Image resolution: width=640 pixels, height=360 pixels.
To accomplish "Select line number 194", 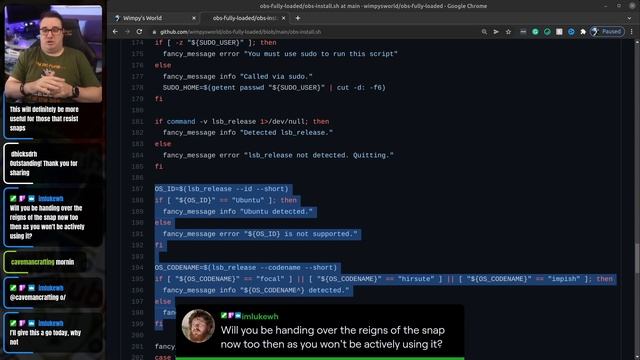I will 138,267.
